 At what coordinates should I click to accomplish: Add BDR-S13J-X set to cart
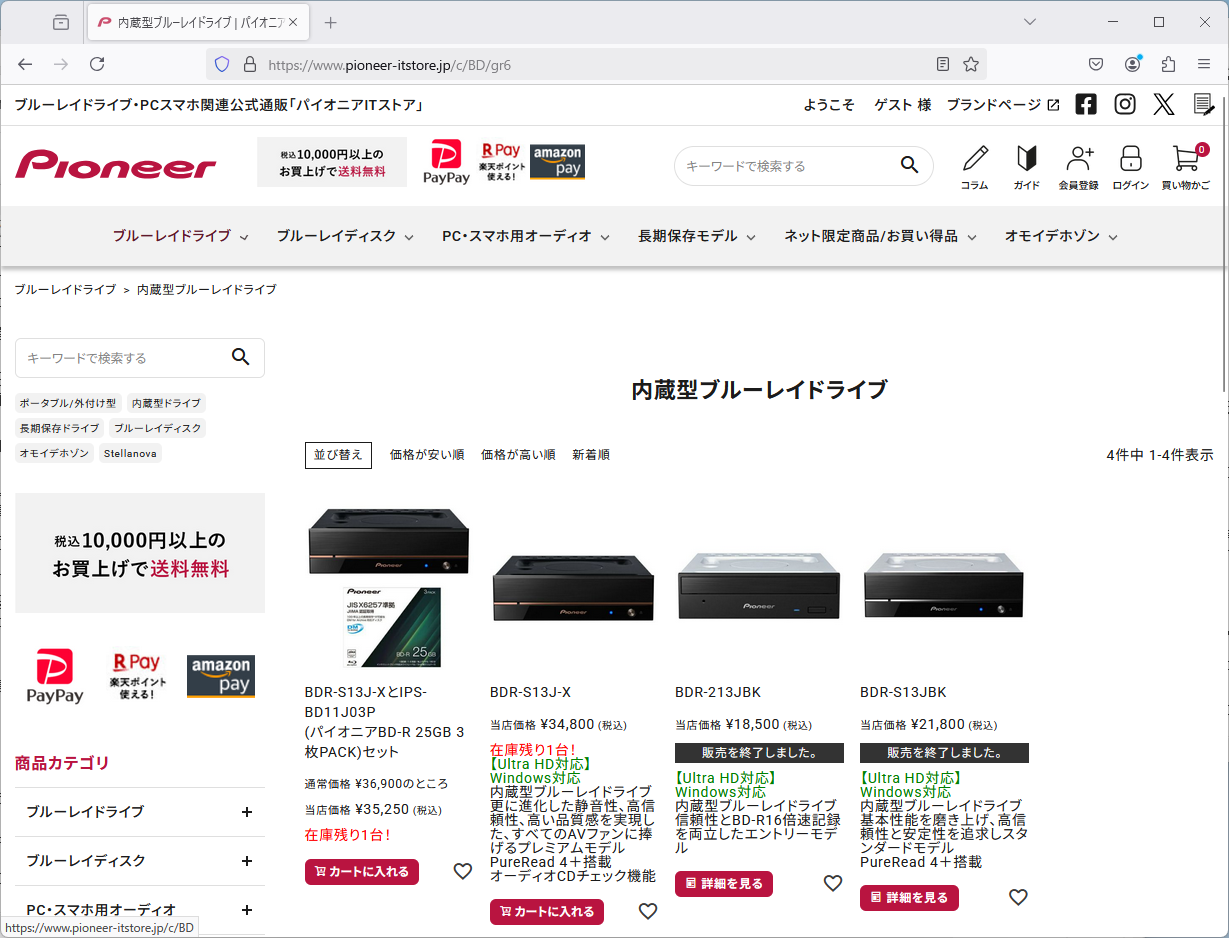pyautogui.click(x=362, y=872)
